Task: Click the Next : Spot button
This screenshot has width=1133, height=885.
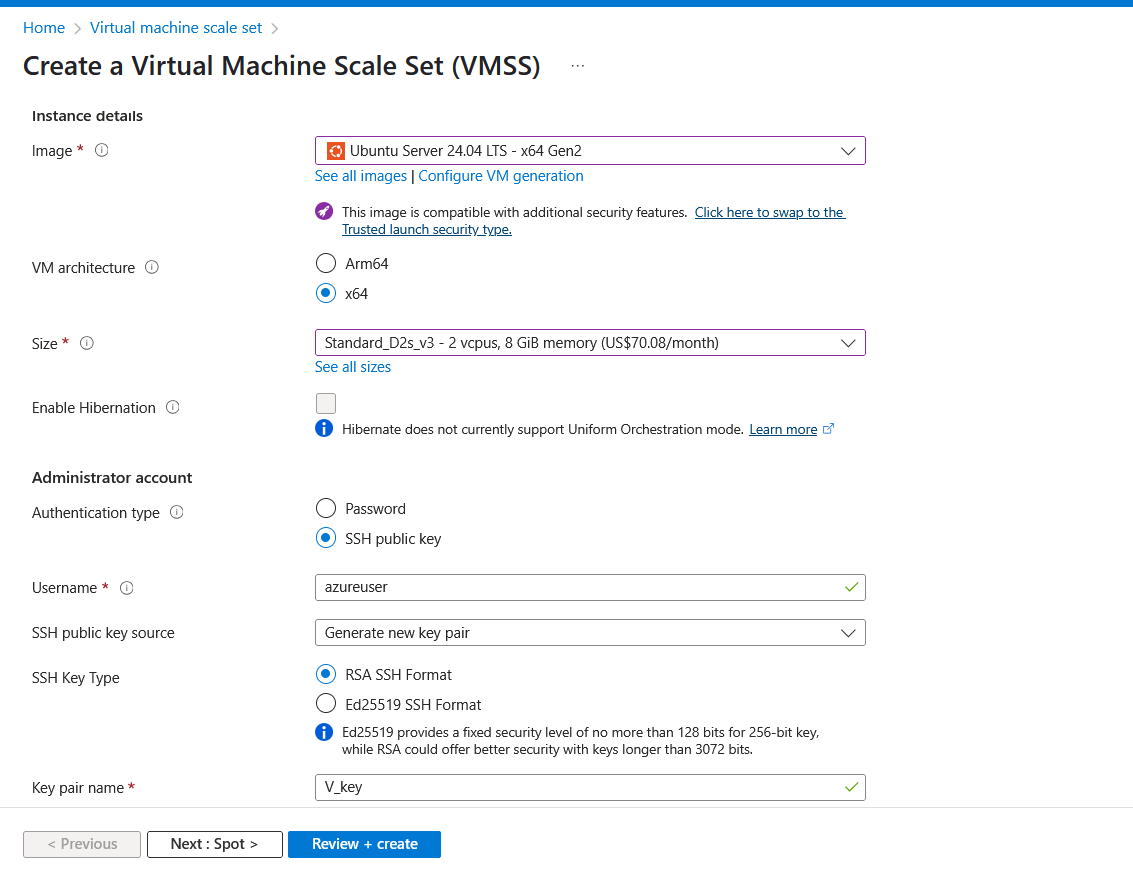Action: pyautogui.click(x=215, y=844)
